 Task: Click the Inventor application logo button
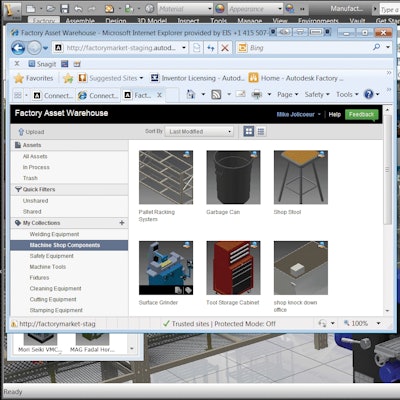click(x=11, y=11)
